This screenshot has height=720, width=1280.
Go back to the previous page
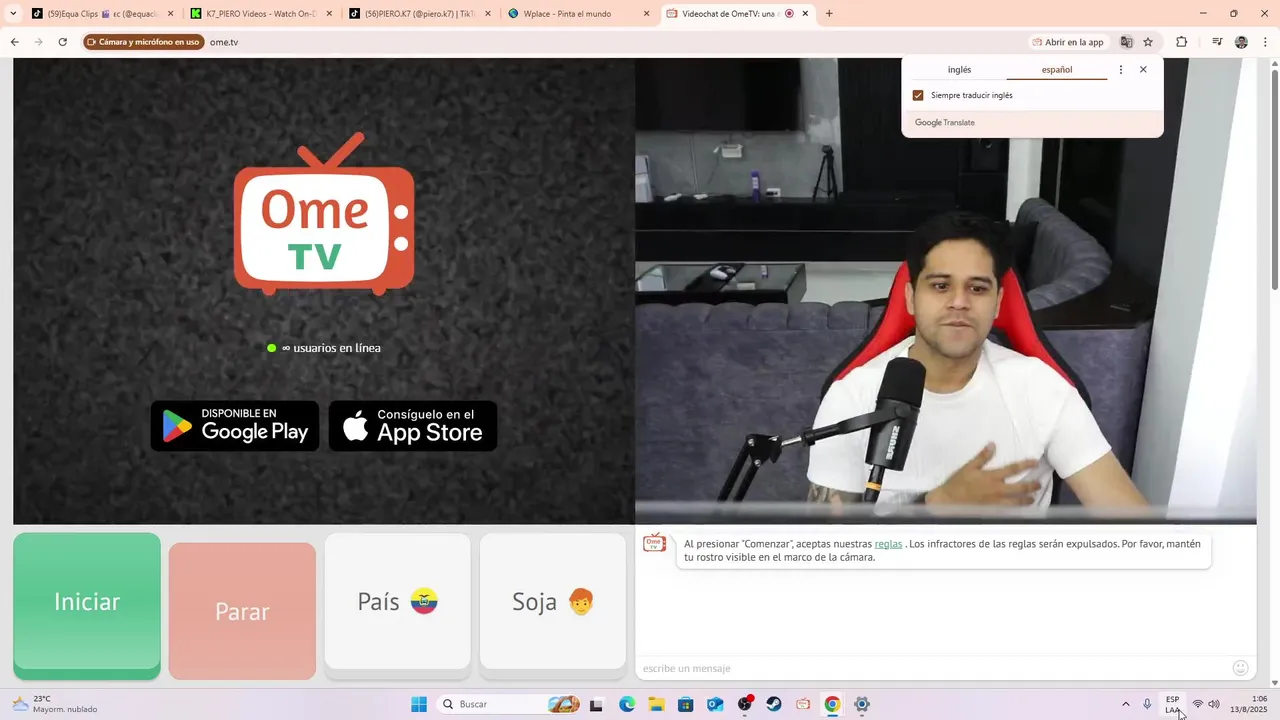[x=14, y=42]
